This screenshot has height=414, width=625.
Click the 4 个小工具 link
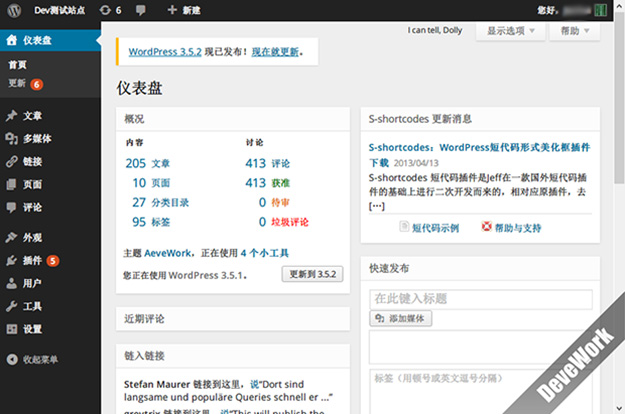(x=265, y=253)
